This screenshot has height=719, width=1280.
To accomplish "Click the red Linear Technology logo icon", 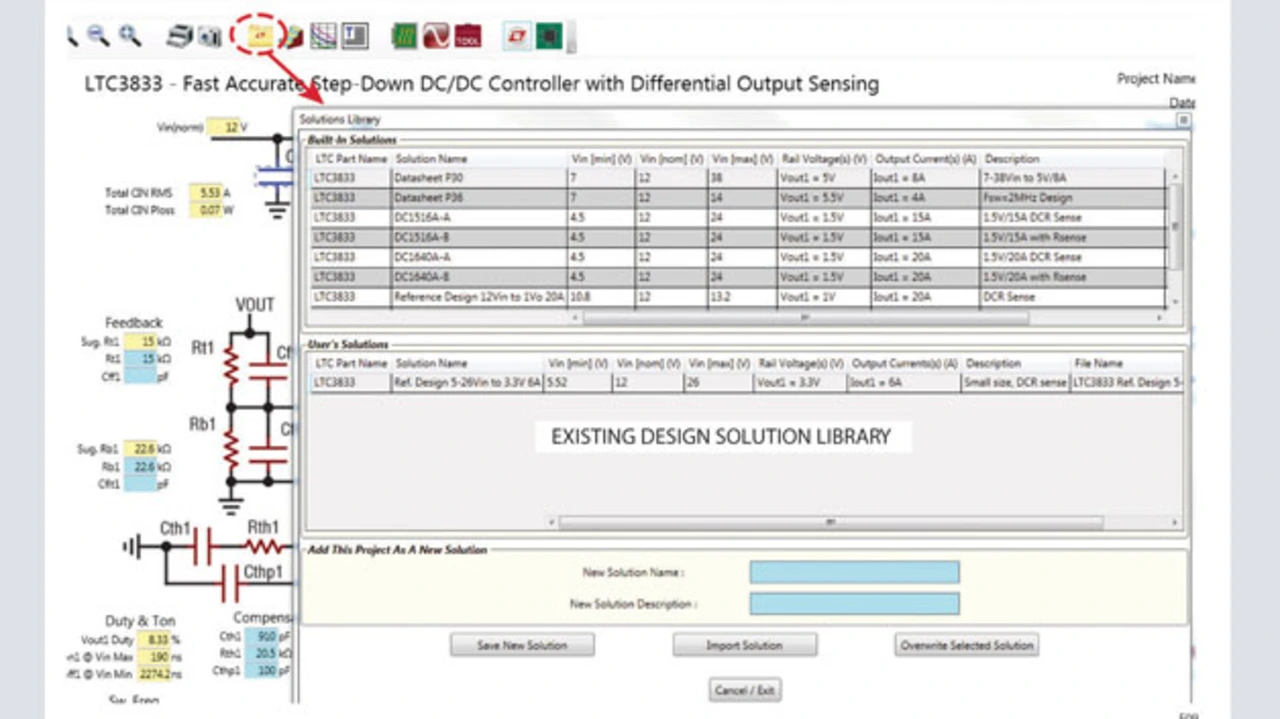I will point(517,37).
